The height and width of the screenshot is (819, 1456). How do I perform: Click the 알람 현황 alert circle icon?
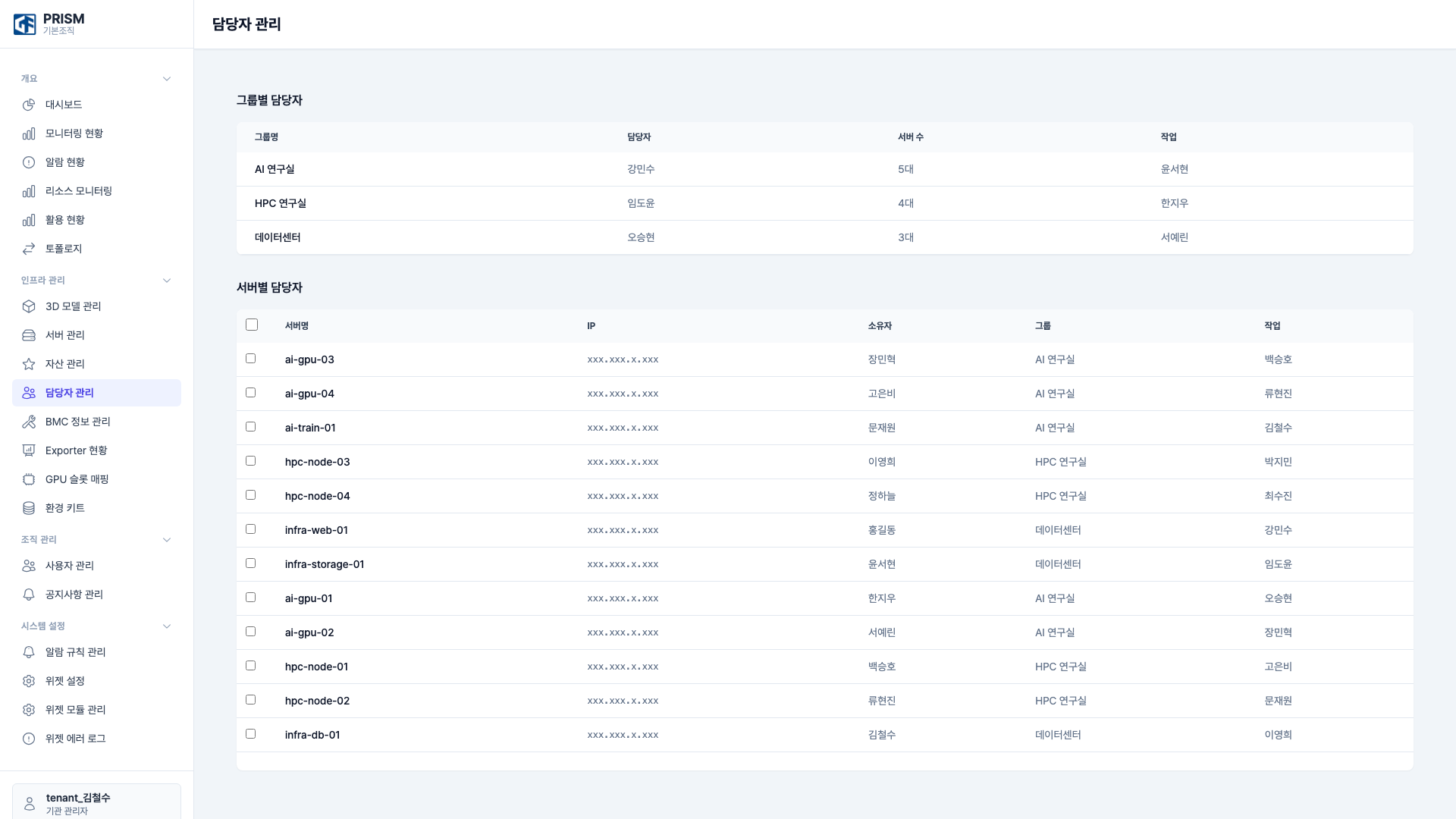coord(29,162)
